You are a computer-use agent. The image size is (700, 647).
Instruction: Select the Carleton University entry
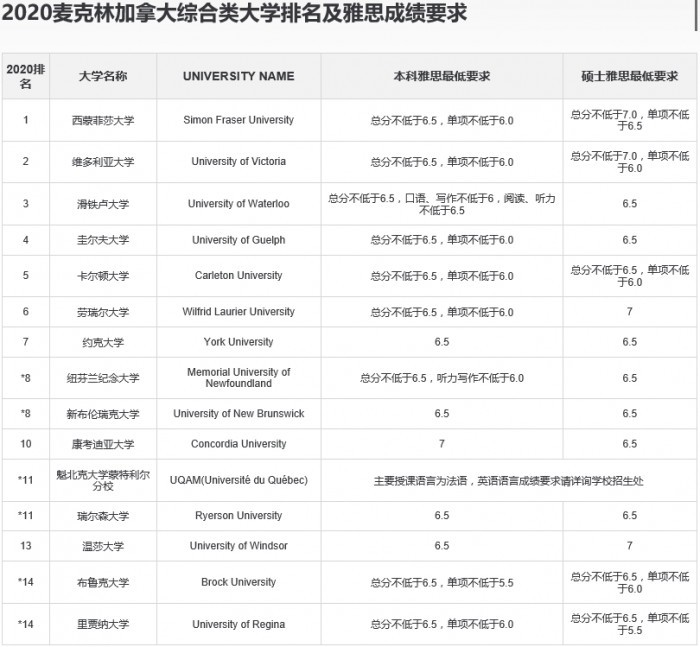pos(238,275)
